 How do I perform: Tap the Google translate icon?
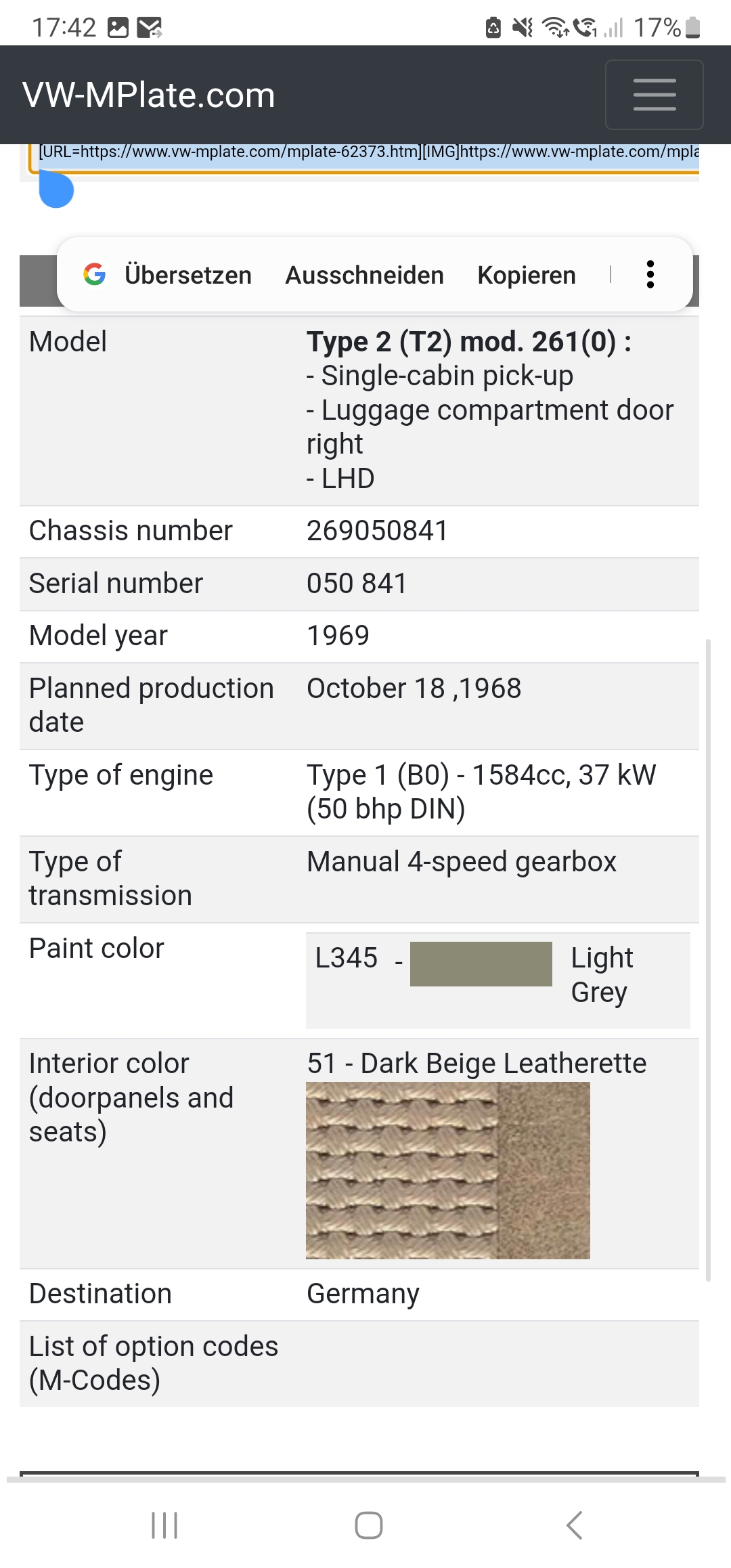[x=95, y=274]
